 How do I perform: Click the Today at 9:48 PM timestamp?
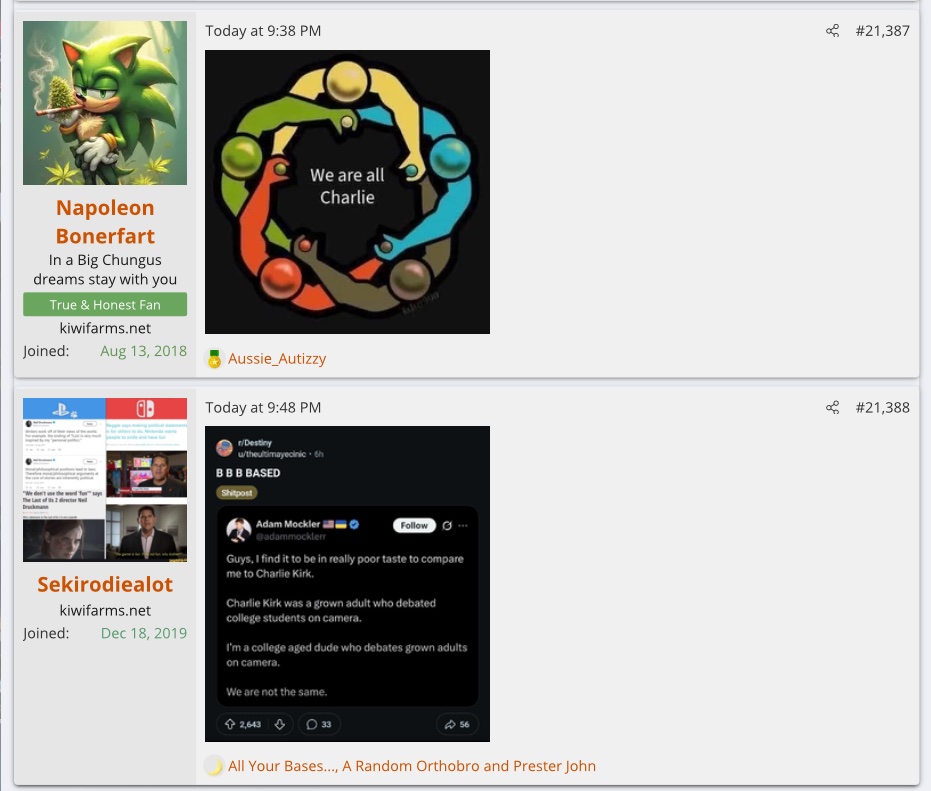point(263,408)
